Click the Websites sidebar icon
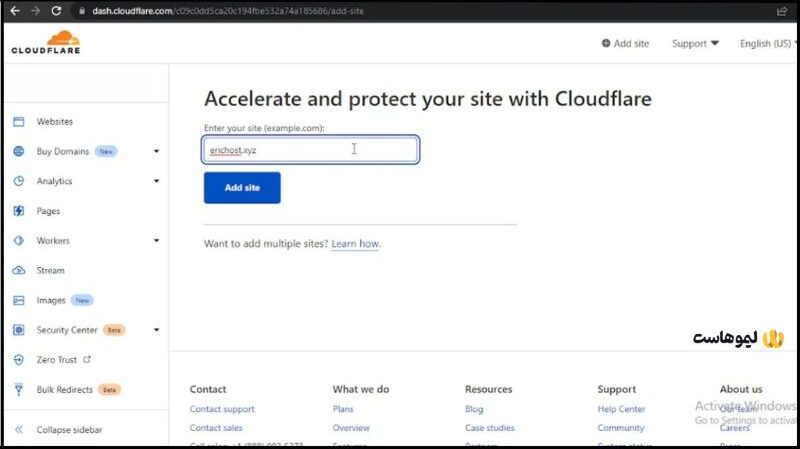This screenshot has height=449, width=800. click(19, 121)
